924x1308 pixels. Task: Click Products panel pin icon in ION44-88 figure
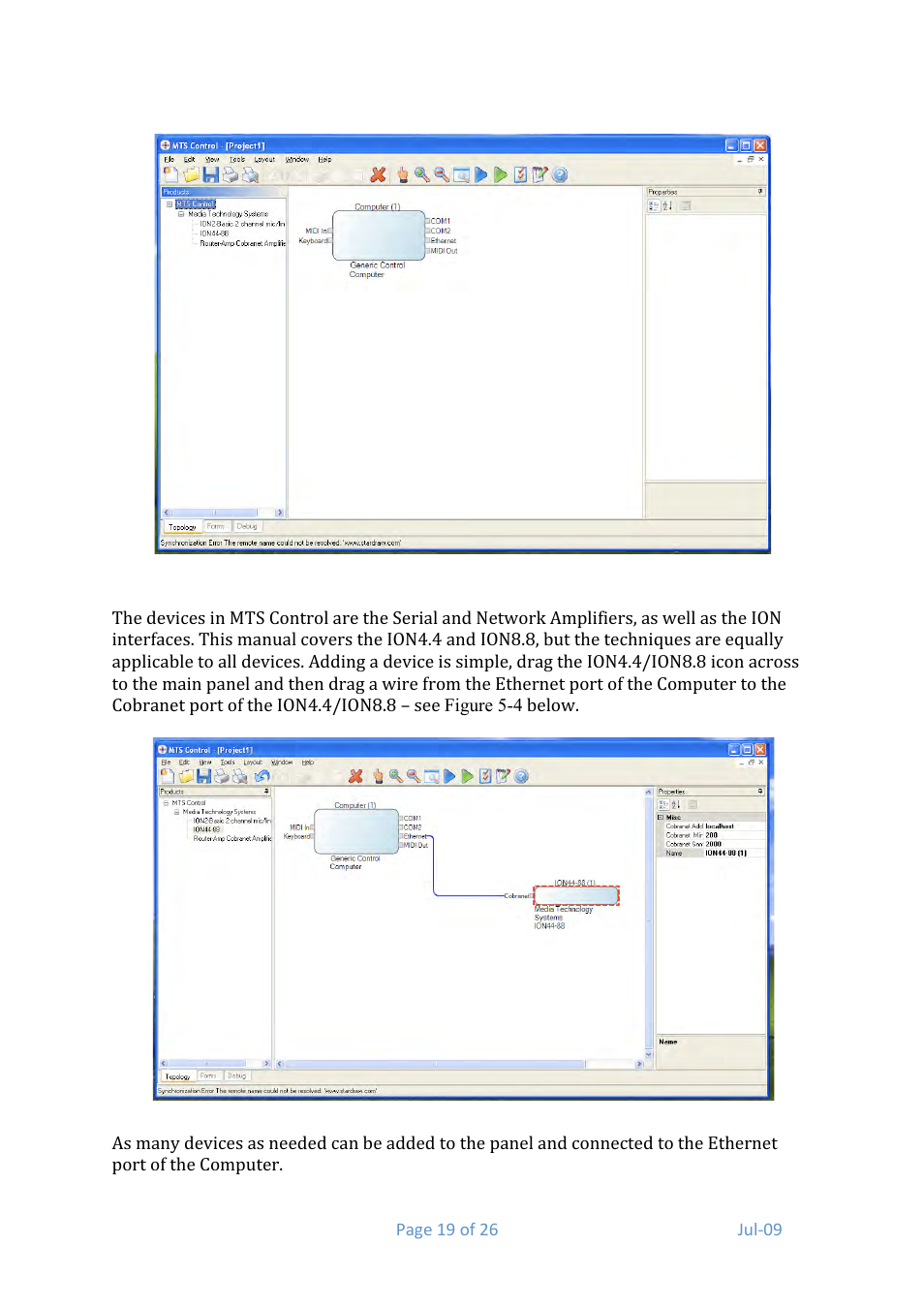[x=266, y=792]
